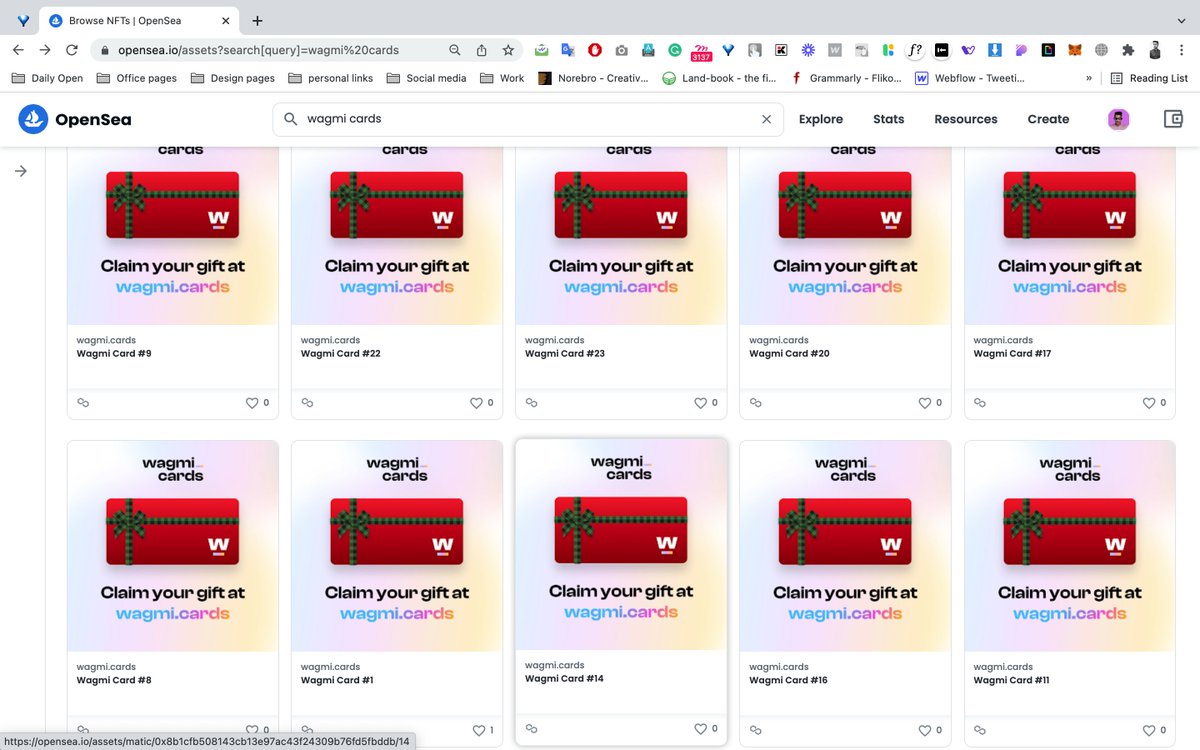The width and height of the screenshot is (1200, 750).
Task: Open the Extensions puzzle piece menu
Action: point(1128,50)
